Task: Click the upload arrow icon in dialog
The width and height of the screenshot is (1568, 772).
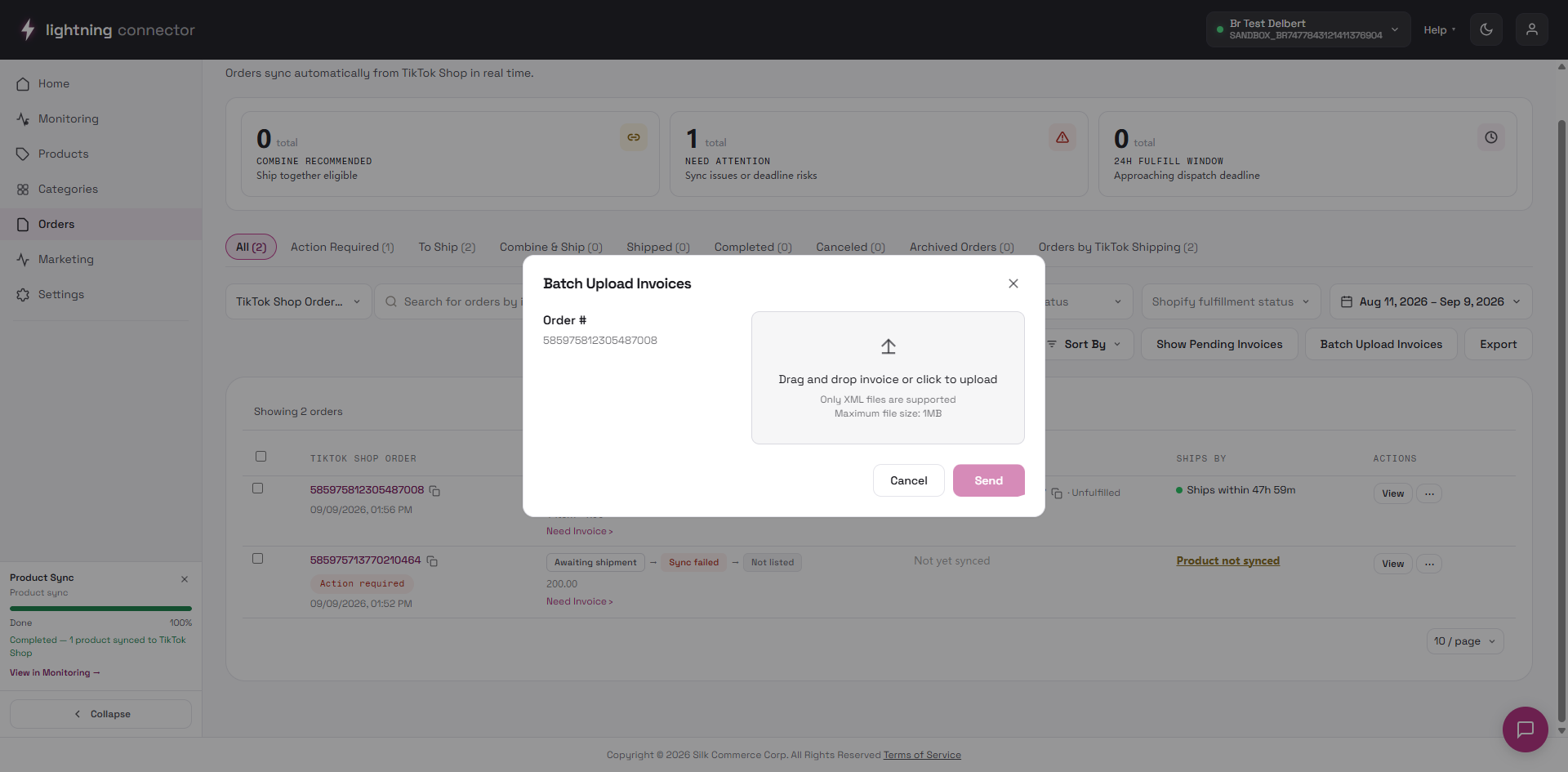Action: coord(889,347)
